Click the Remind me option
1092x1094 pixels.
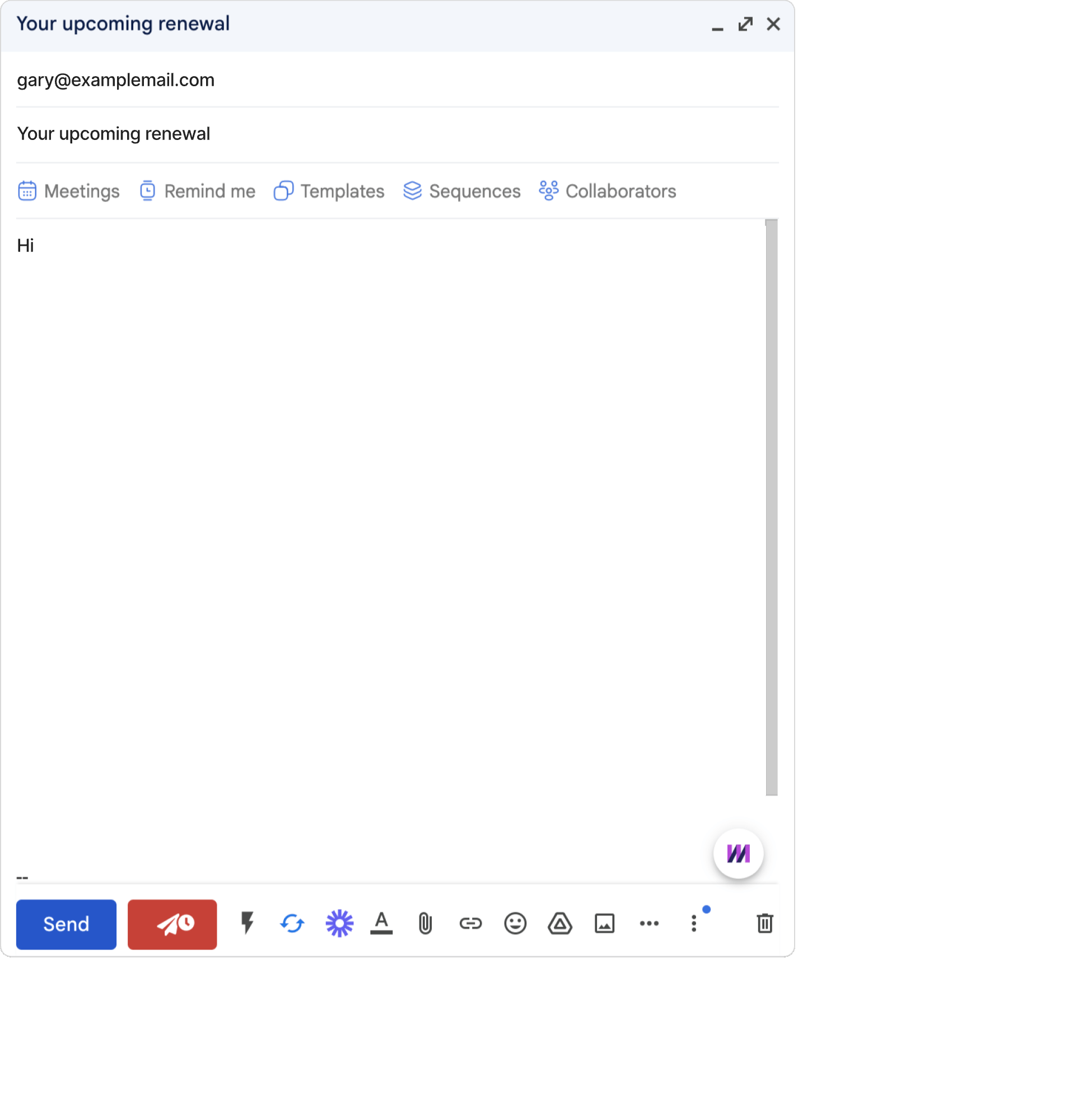[196, 192]
